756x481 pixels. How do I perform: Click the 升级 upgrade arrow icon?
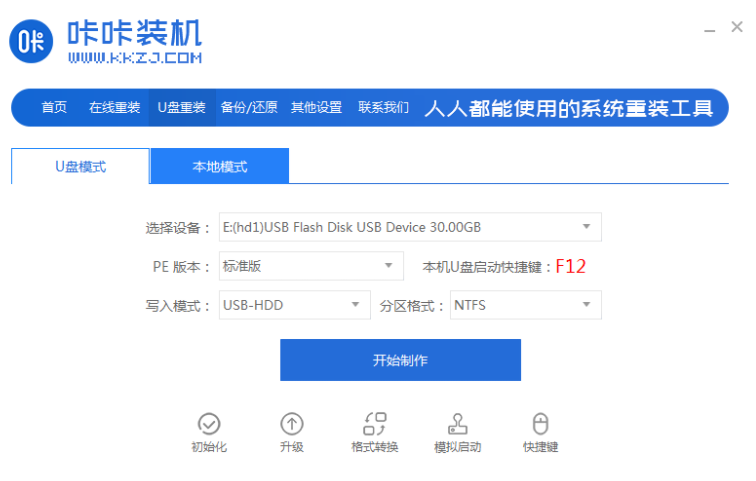point(292,424)
